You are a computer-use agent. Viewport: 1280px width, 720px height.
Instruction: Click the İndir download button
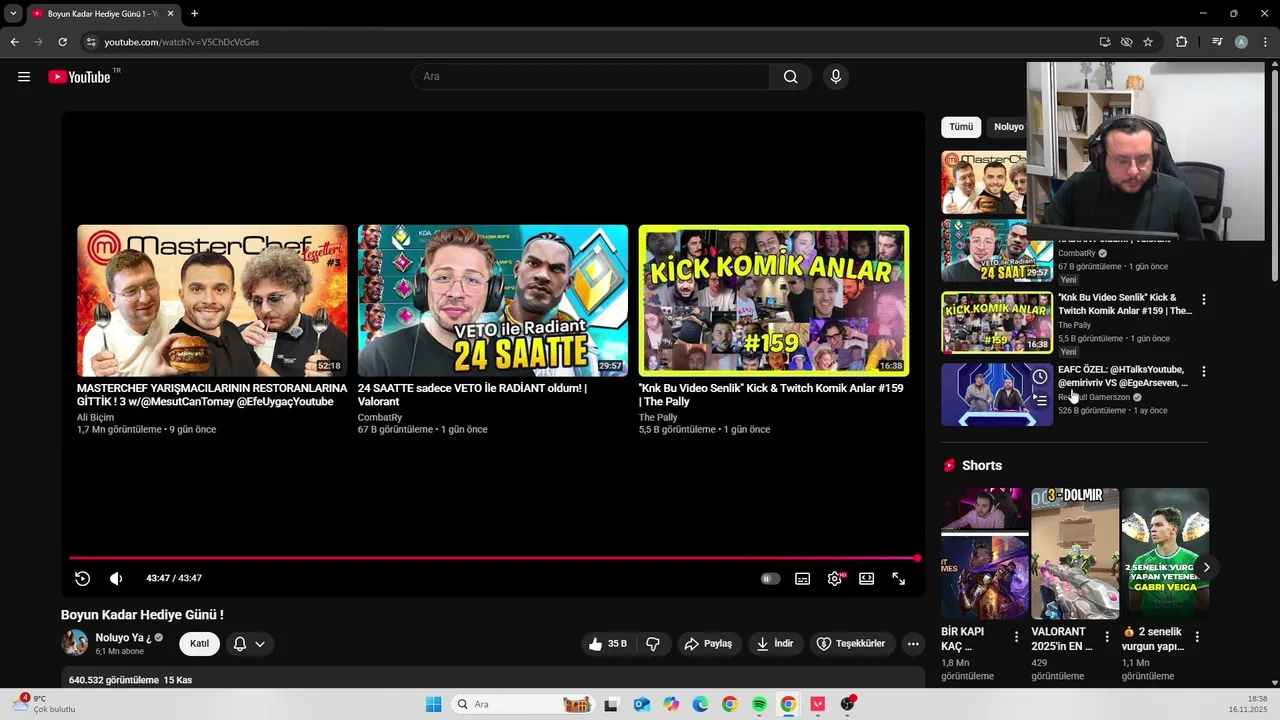774,644
